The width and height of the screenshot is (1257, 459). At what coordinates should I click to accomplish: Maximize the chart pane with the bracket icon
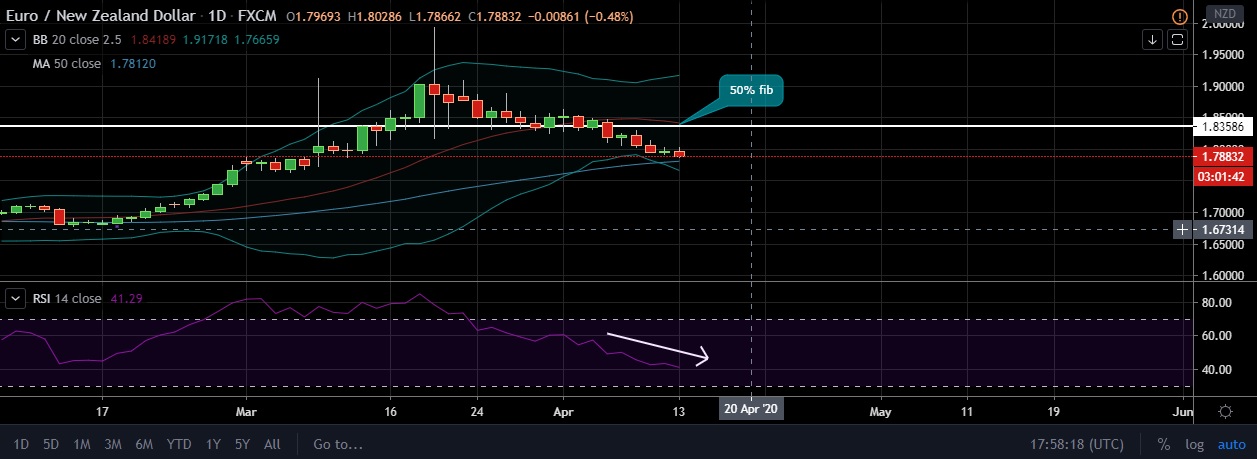click(1177, 40)
